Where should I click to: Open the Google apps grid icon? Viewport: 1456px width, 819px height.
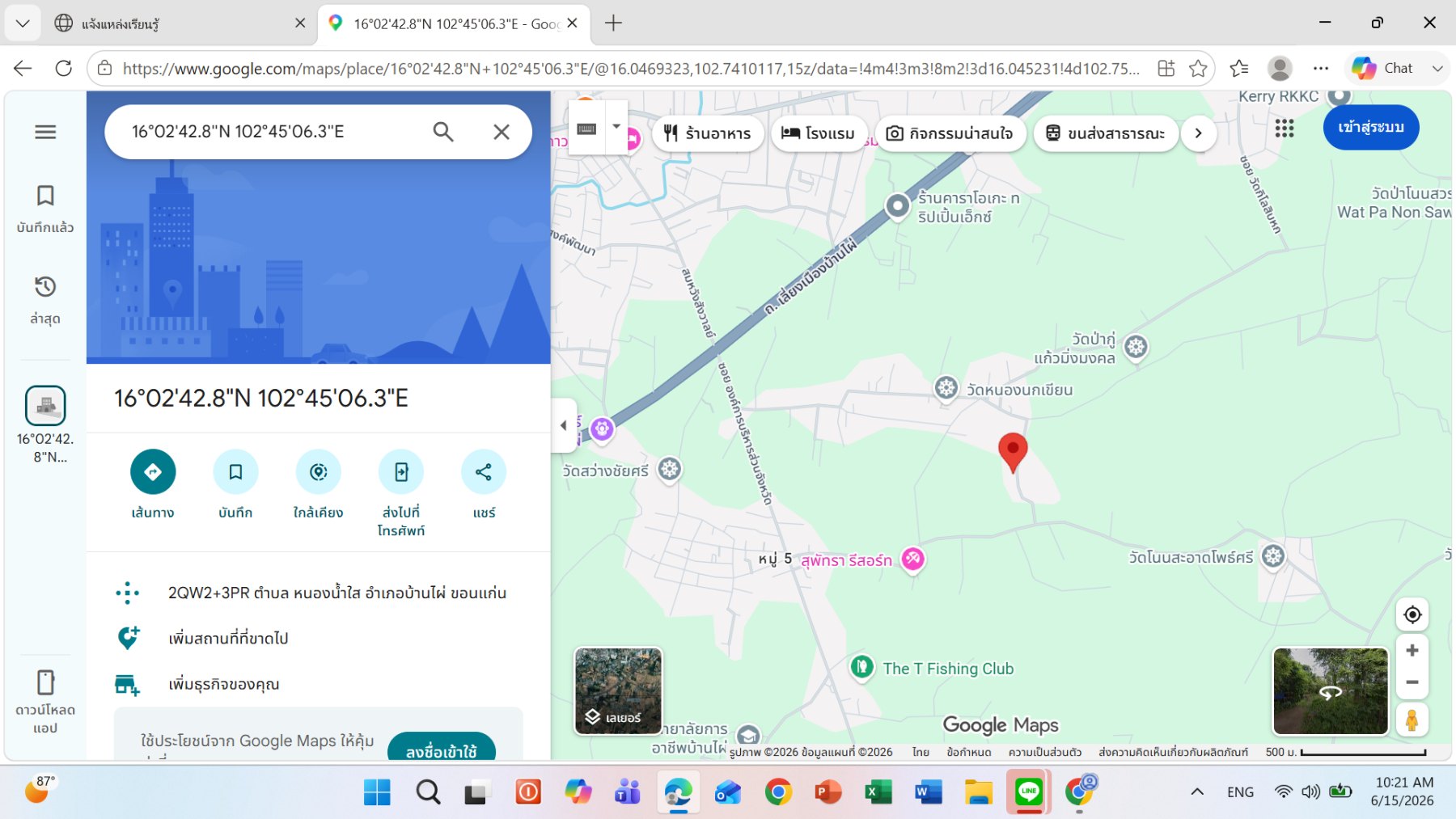(1285, 128)
